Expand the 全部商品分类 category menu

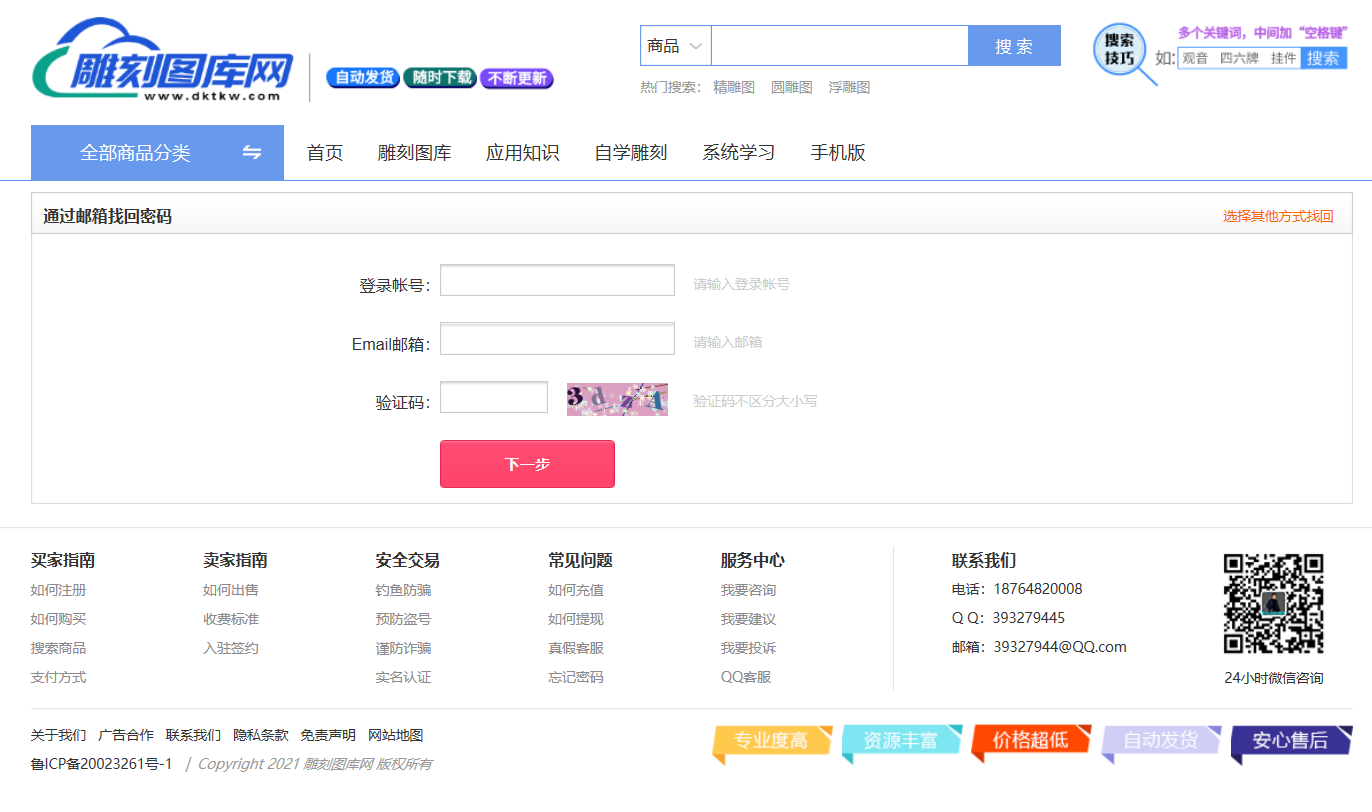[157, 152]
